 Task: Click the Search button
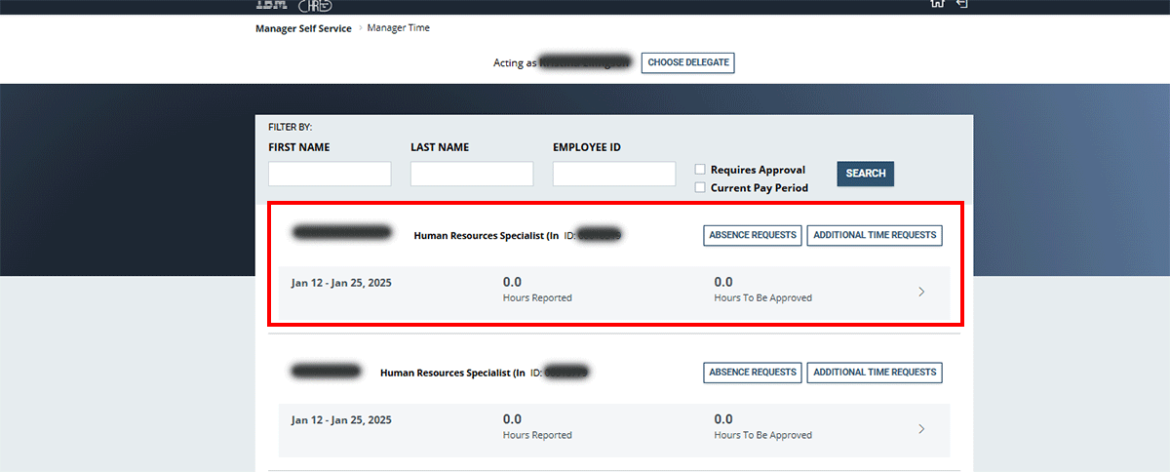pyautogui.click(x=865, y=173)
